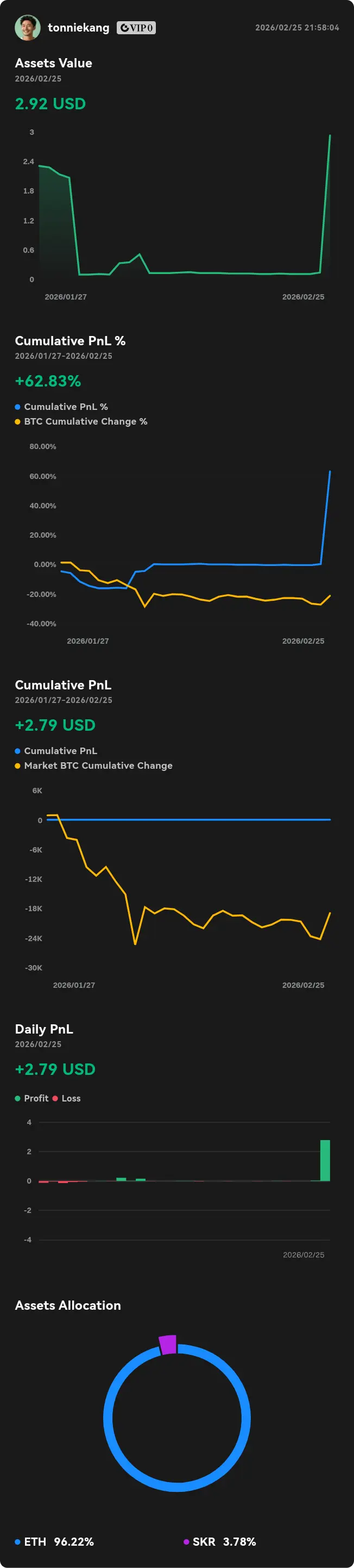Click the +62.83% cumulative PnL figure
Viewport: 354px width, 1568px height.
[48, 381]
